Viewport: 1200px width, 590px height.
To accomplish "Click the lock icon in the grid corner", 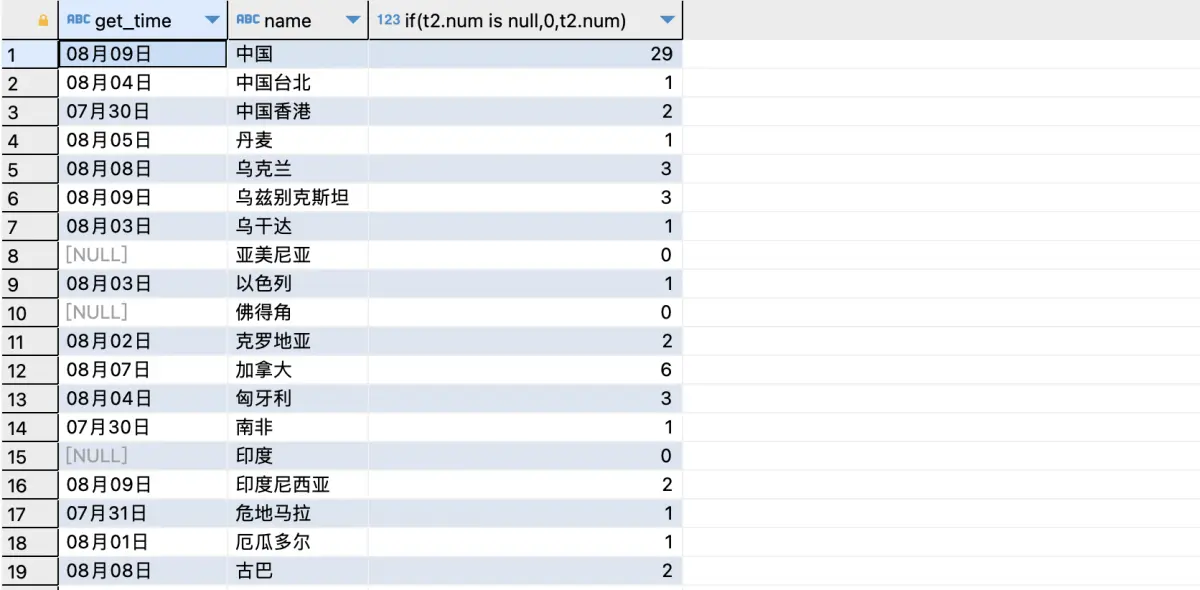I will (x=42, y=20).
